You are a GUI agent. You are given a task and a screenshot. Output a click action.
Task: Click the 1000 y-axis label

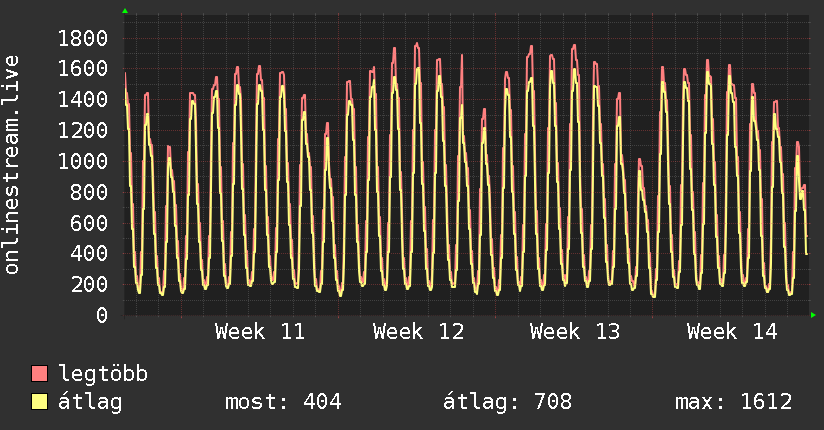[x=83, y=161]
